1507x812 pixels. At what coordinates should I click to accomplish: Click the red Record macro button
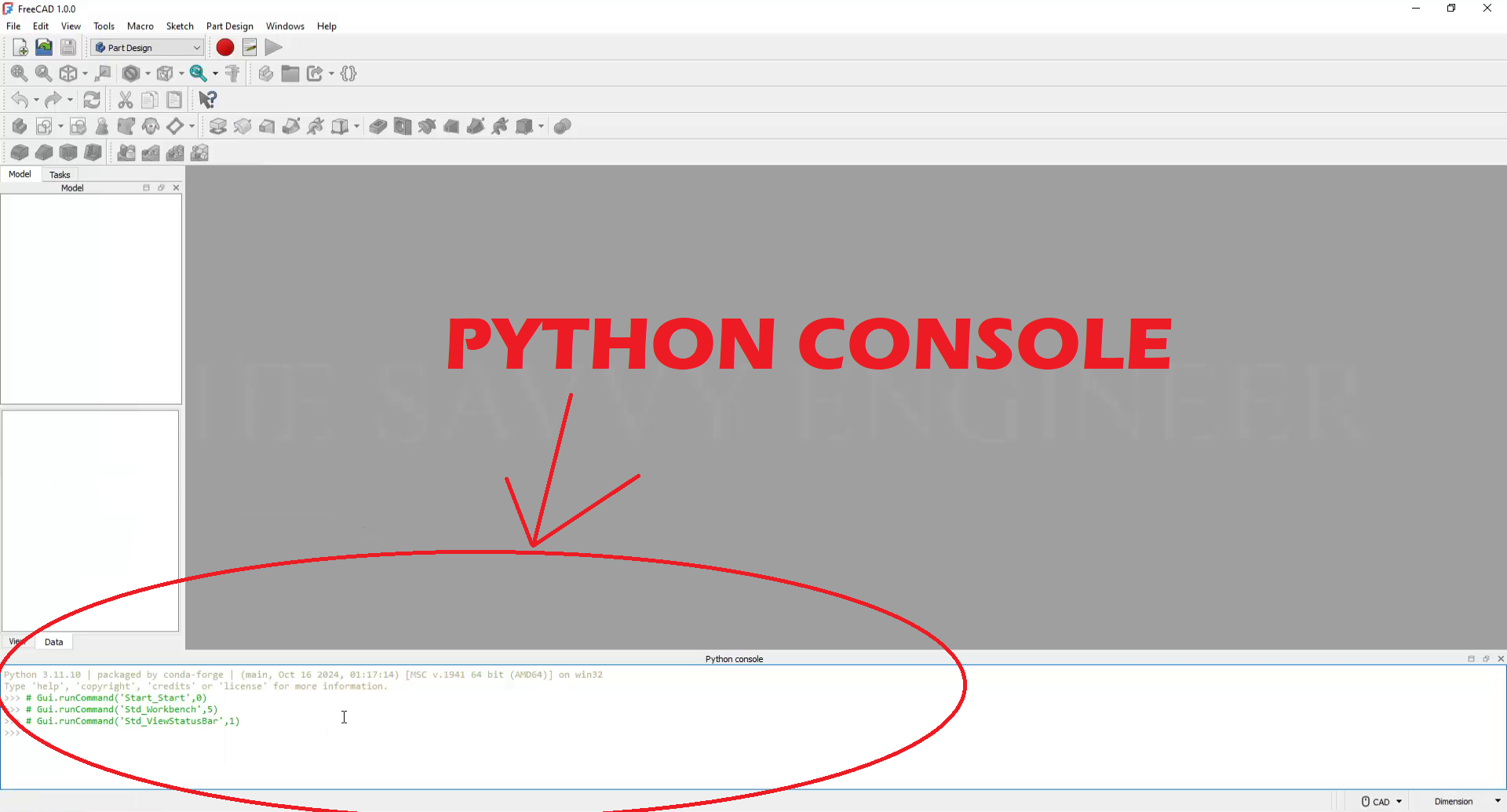tap(225, 48)
